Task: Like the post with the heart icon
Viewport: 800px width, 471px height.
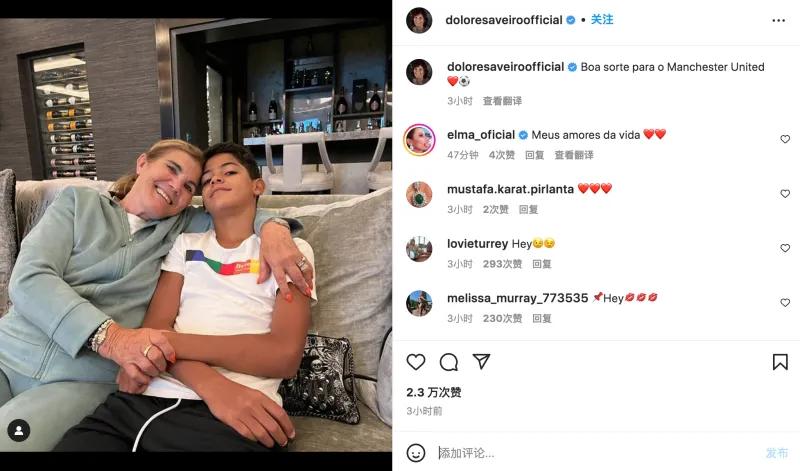Action: pyautogui.click(x=416, y=362)
